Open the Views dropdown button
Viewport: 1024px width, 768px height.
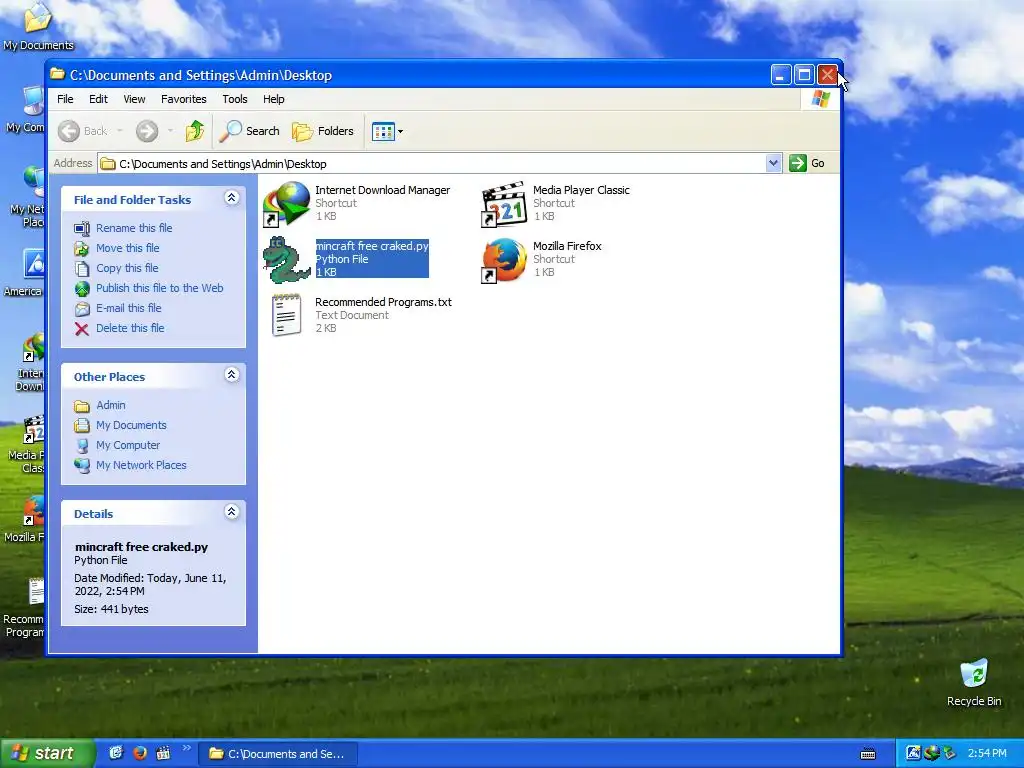click(x=387, y=131)
